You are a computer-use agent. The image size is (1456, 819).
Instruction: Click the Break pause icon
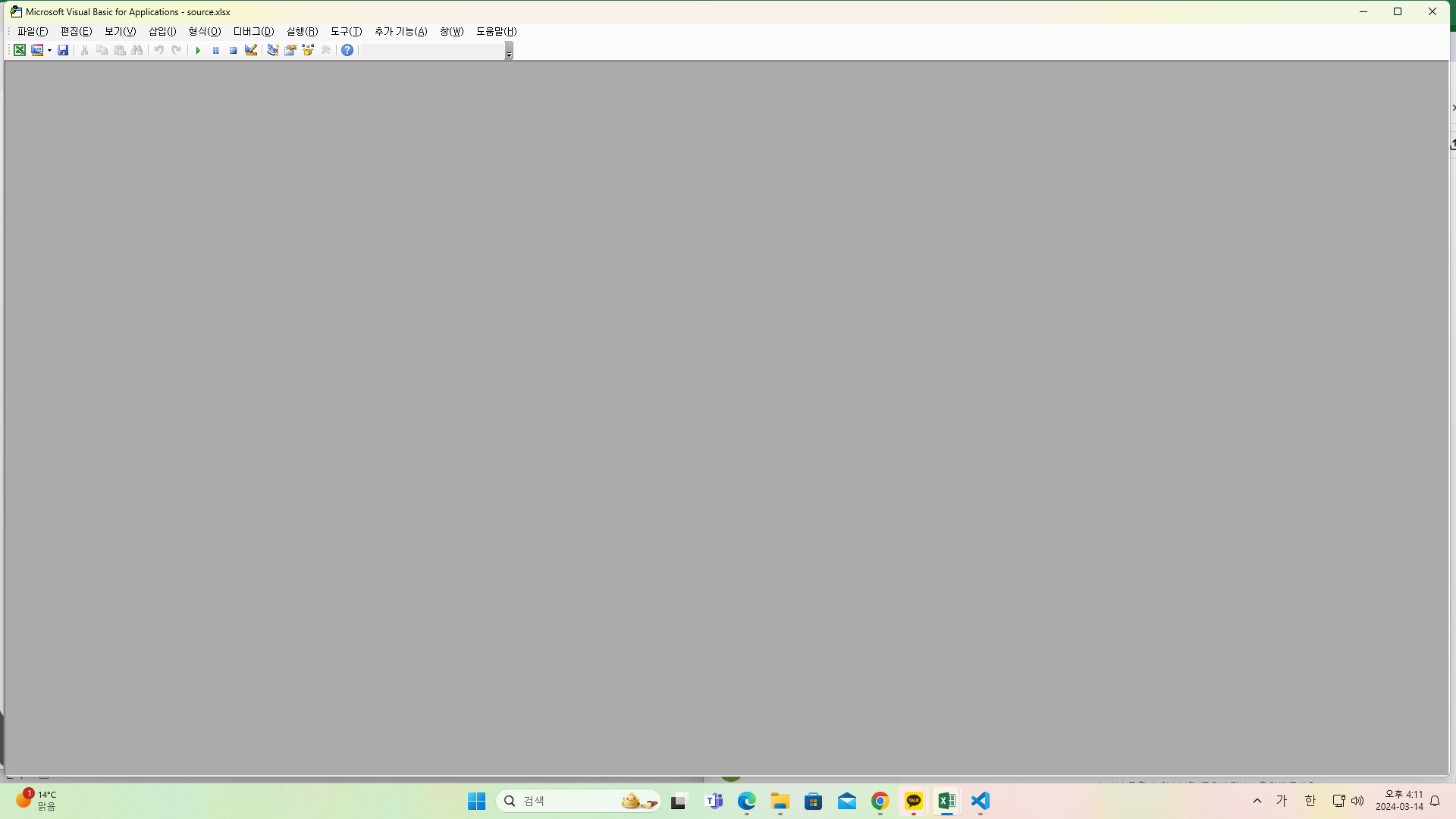click(215, 50)
